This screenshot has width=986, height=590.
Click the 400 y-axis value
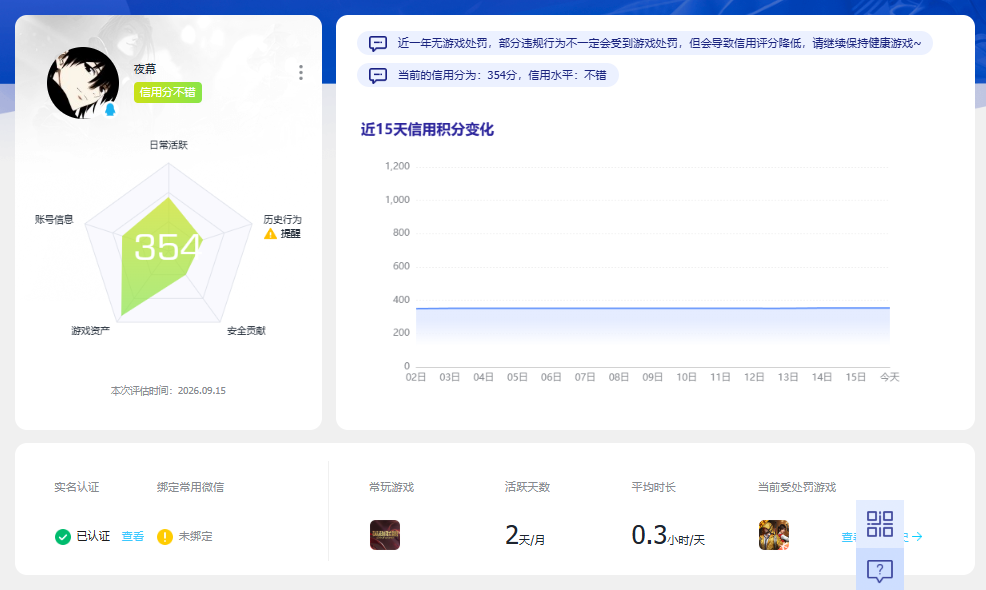coord(401,299)
